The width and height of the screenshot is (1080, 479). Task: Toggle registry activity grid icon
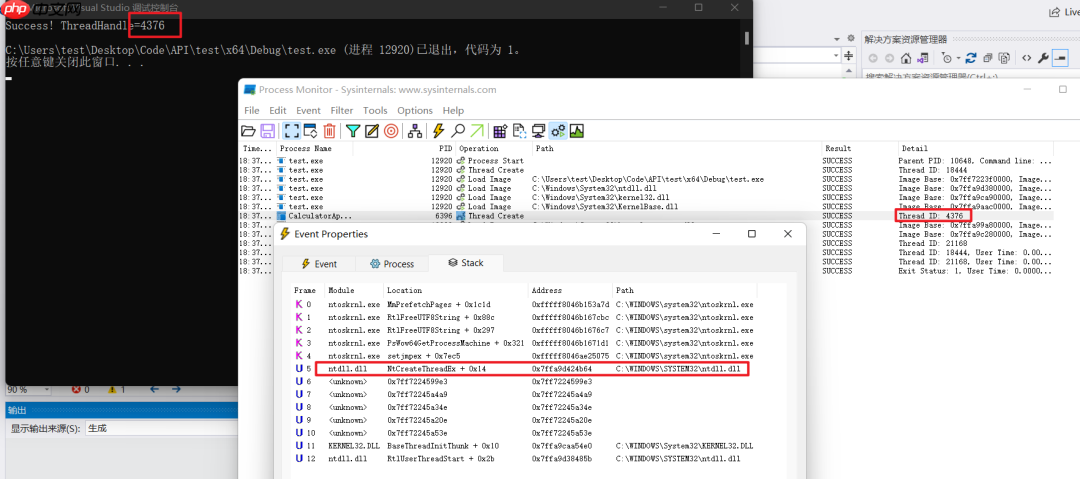click(x=501, y=130)
